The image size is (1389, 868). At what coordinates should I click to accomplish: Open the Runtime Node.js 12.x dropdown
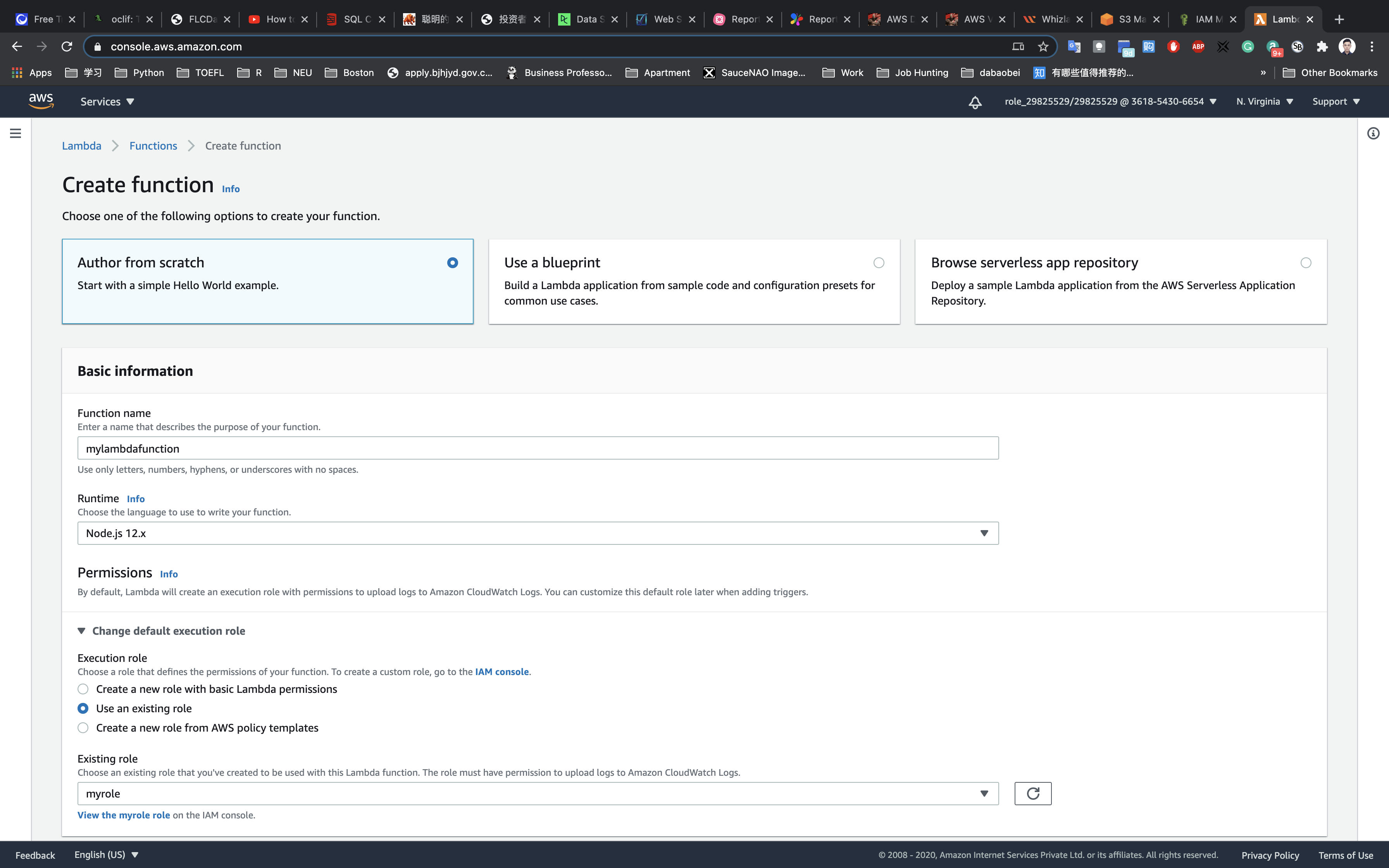pyautogui.click(x=537, y=533)
